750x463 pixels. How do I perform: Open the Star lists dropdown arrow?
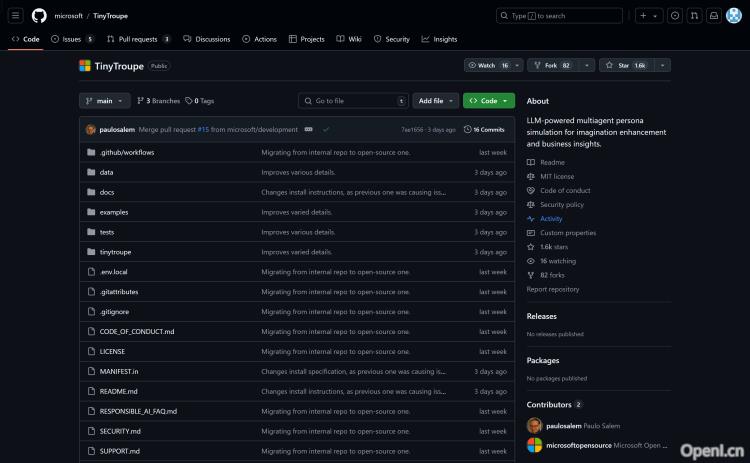[x=662, y=65]
